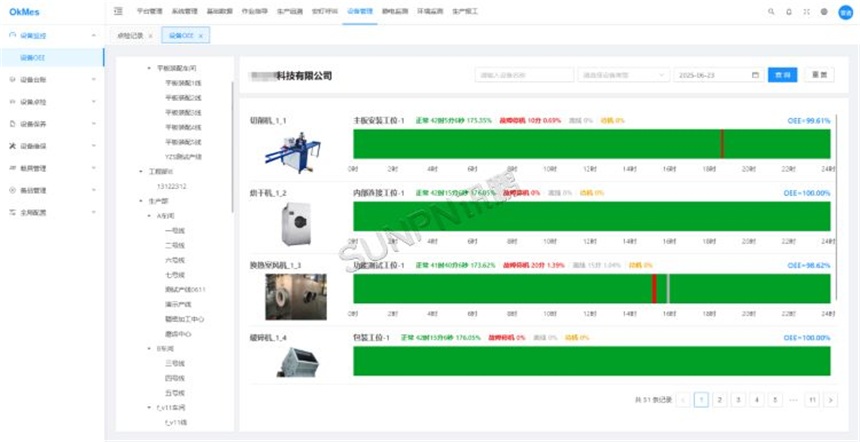Screen dimensions: 860x442
Task: Select f_v11线 in the tree
Action: click(176, 423)
